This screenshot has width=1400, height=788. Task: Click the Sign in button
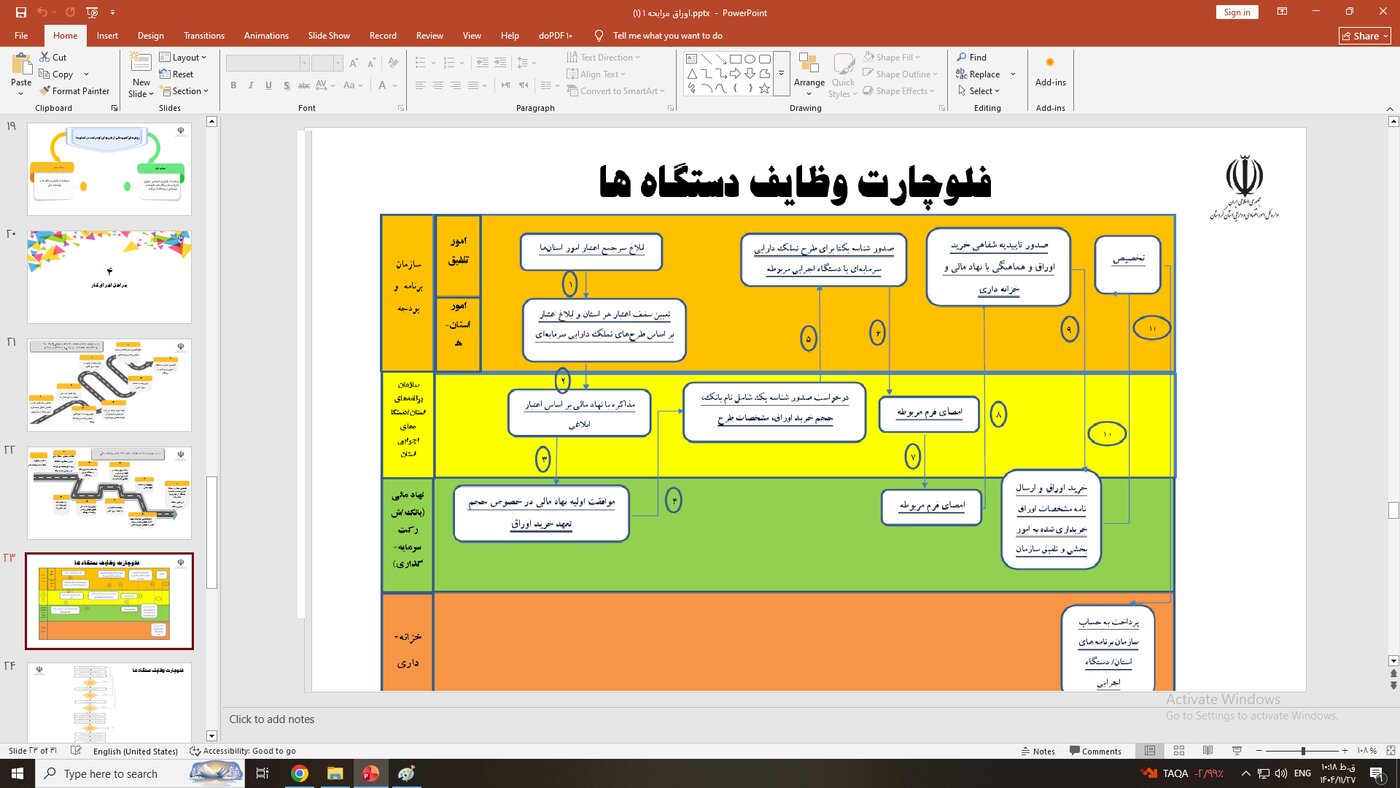pyautogui.click(x=1237, y=12)
